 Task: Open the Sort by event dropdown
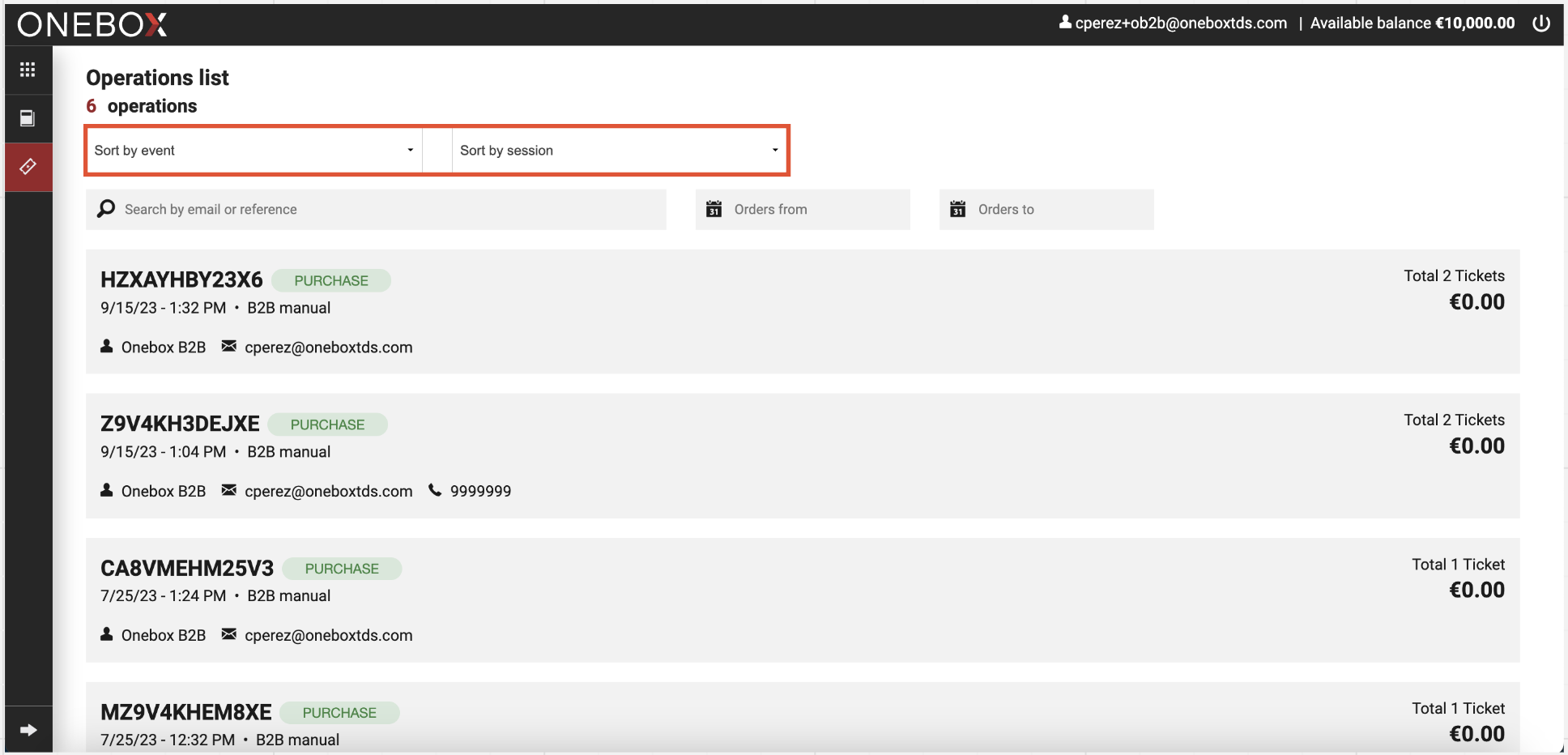(254, 151)
